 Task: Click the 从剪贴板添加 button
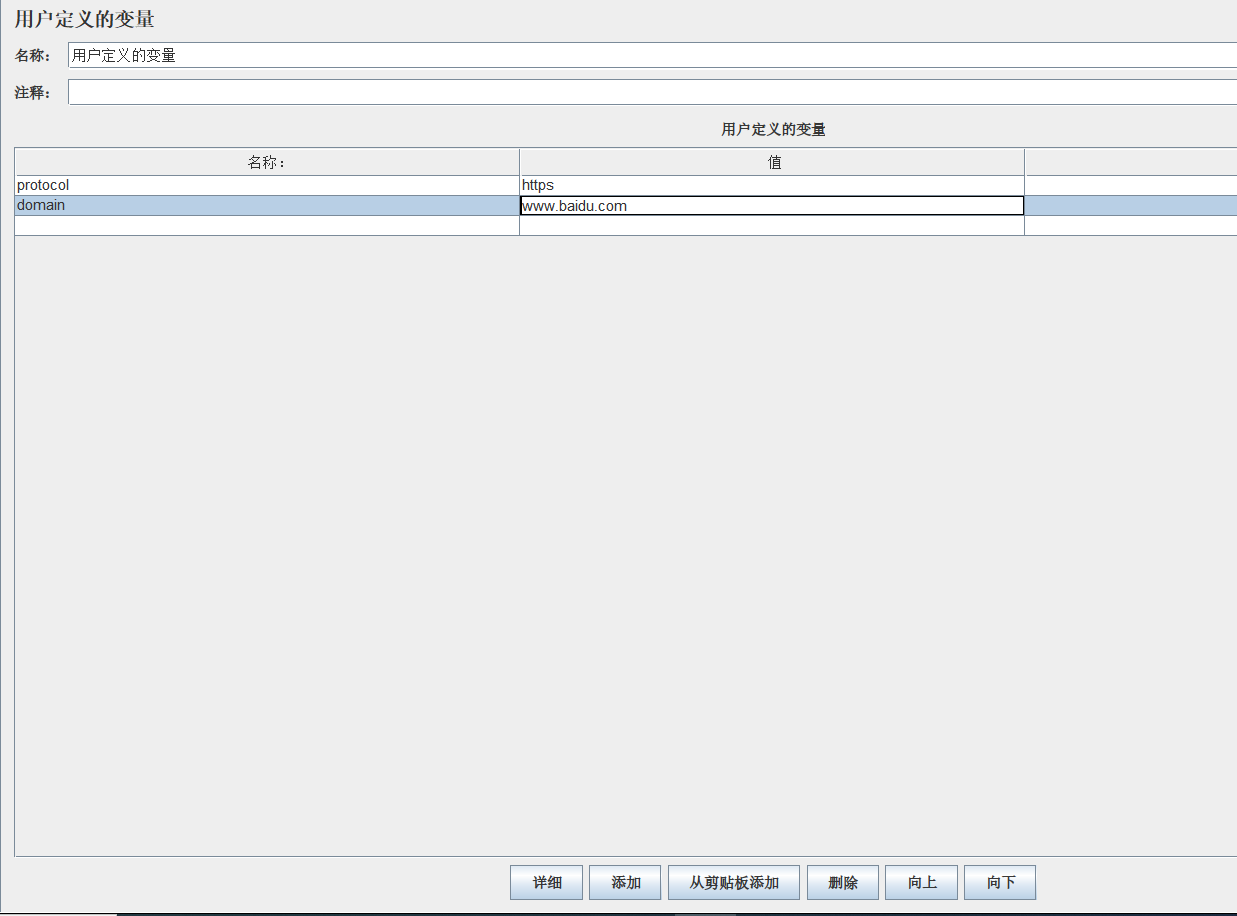pos(734,883)
